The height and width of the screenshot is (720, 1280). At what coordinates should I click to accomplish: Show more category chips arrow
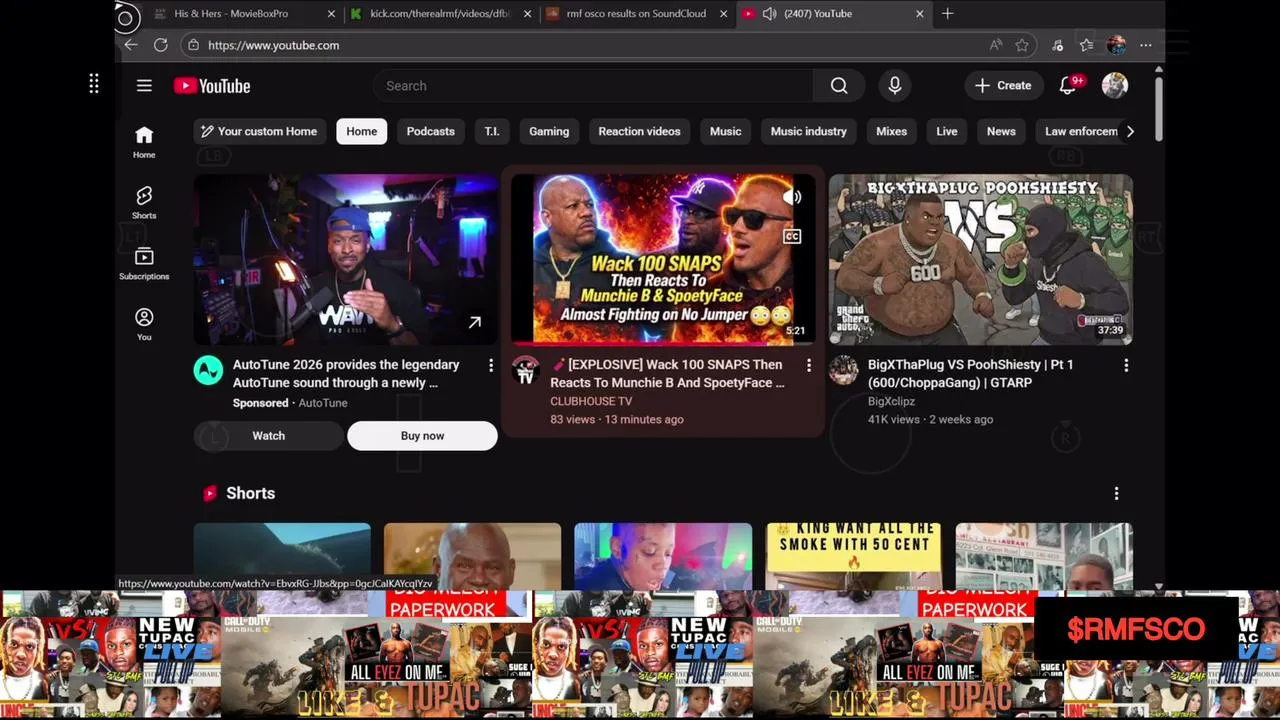[x=1130, y=131]
